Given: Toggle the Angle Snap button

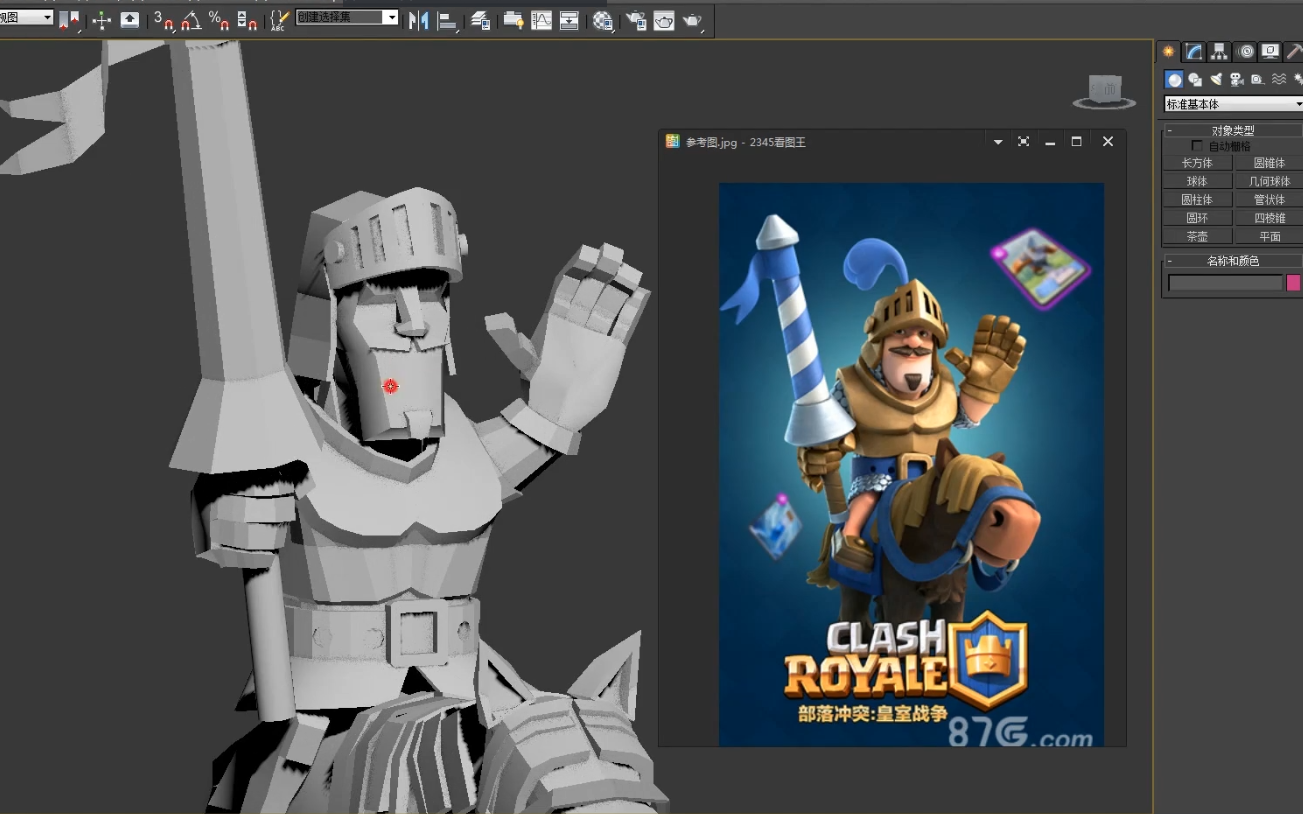Looking at the screenshot, I should tap(192, 20).
